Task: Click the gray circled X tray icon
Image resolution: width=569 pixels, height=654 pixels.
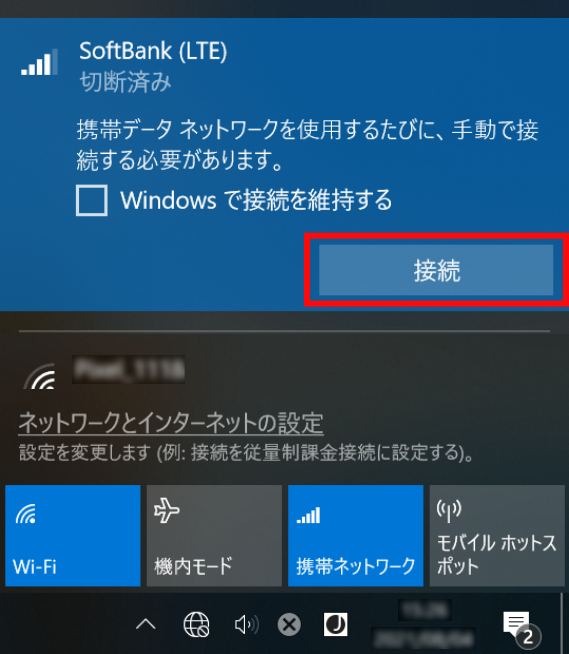Action: 289,625
